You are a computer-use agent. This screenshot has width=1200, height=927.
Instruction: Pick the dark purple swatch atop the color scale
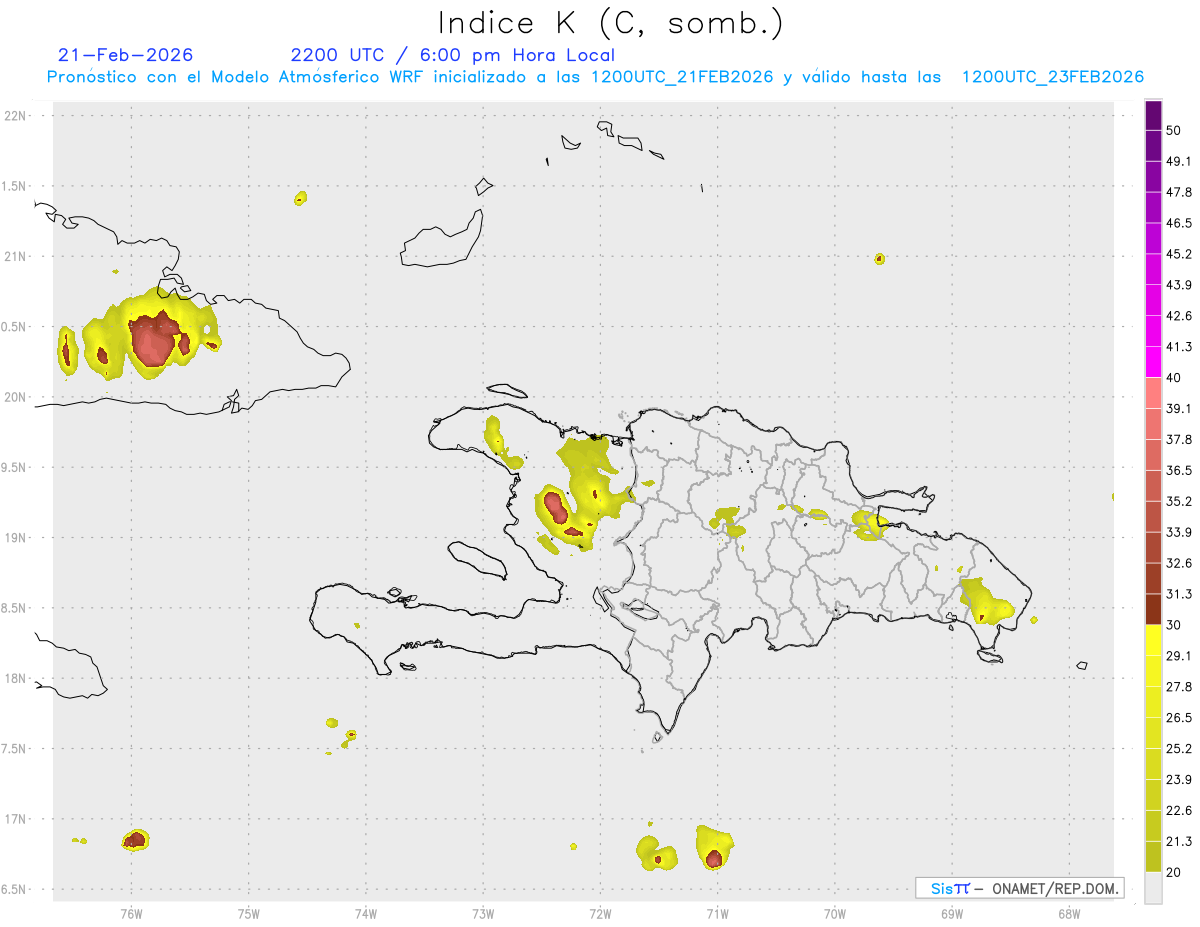coord(1153,115)
